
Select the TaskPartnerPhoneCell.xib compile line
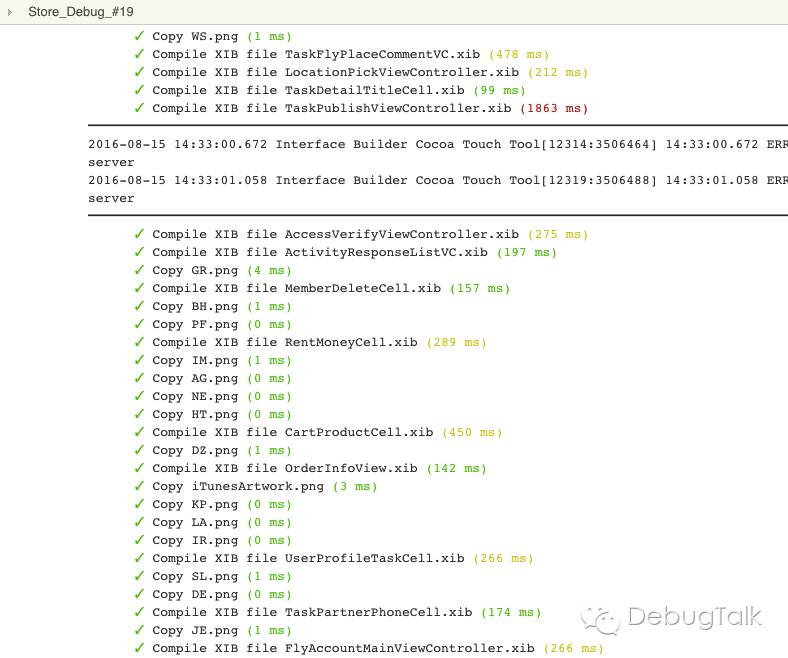click(x=338, y=613)
